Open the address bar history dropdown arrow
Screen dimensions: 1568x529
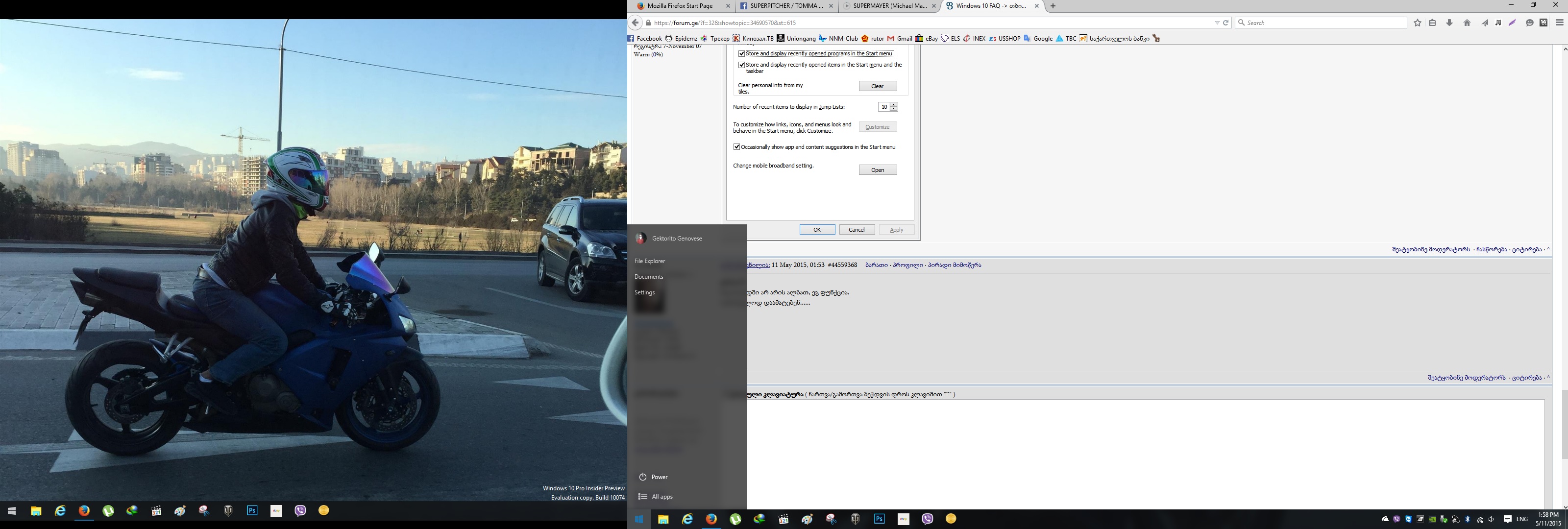point(1217,23)
